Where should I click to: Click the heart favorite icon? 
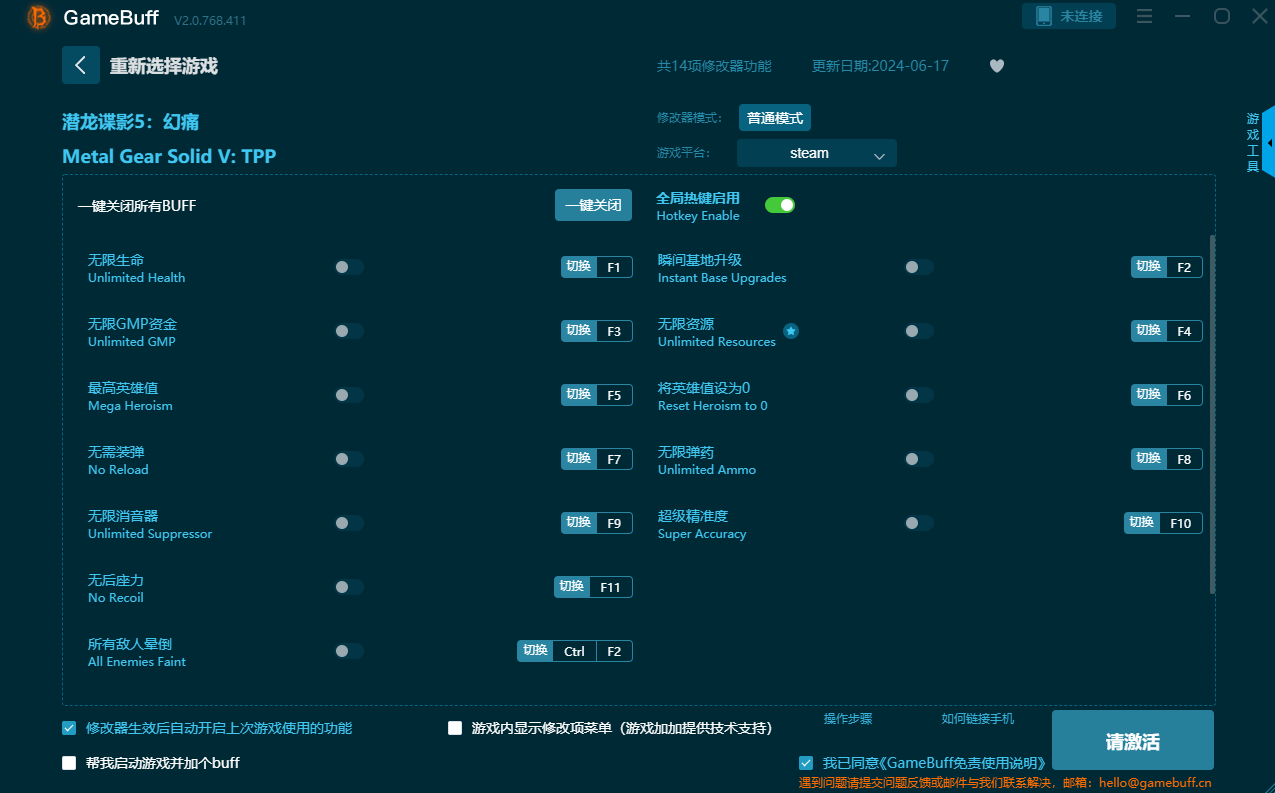pos(997,66)
